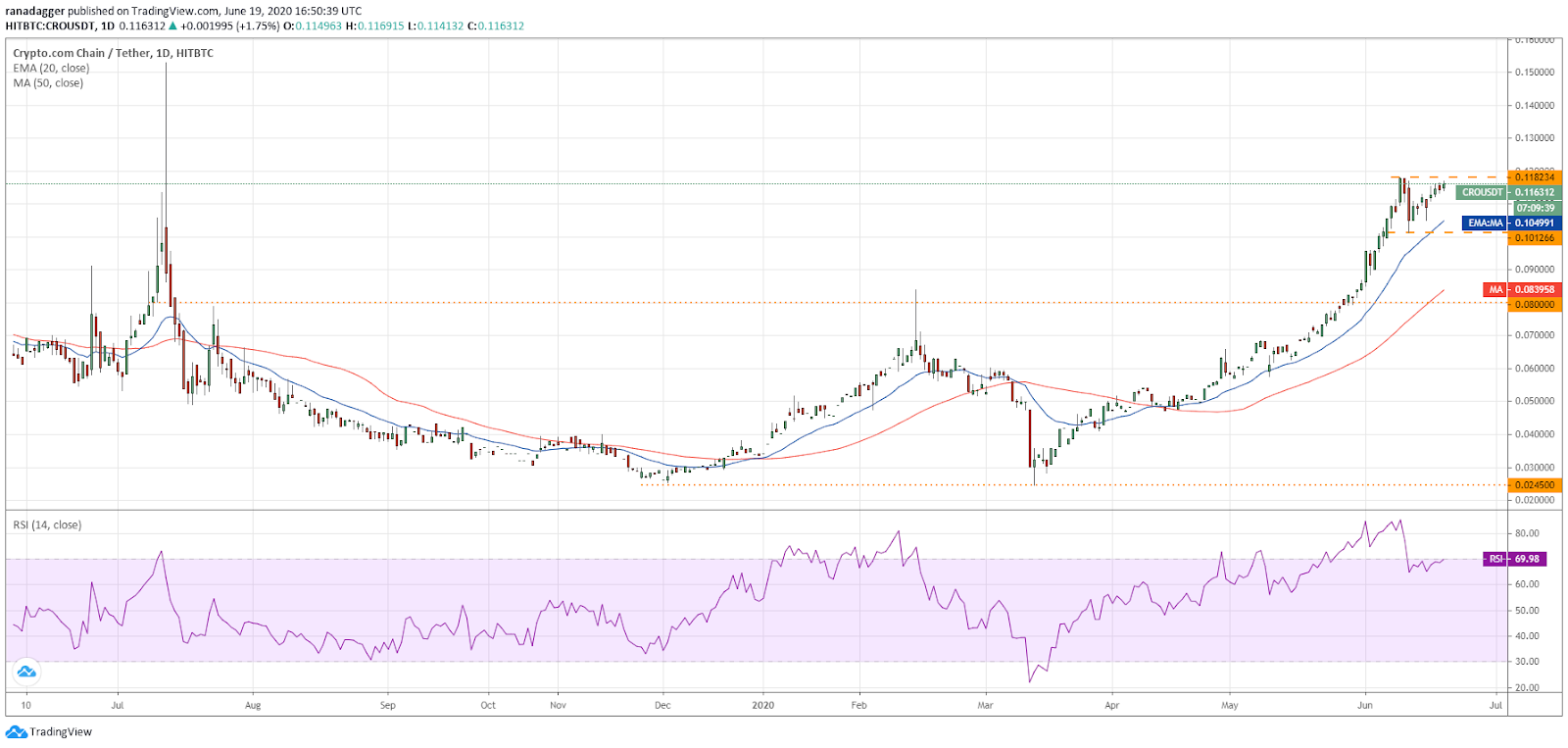This screenshot has height=748, width=1568.
Task: Click the Feb label on the time axis
Action: 859,706
